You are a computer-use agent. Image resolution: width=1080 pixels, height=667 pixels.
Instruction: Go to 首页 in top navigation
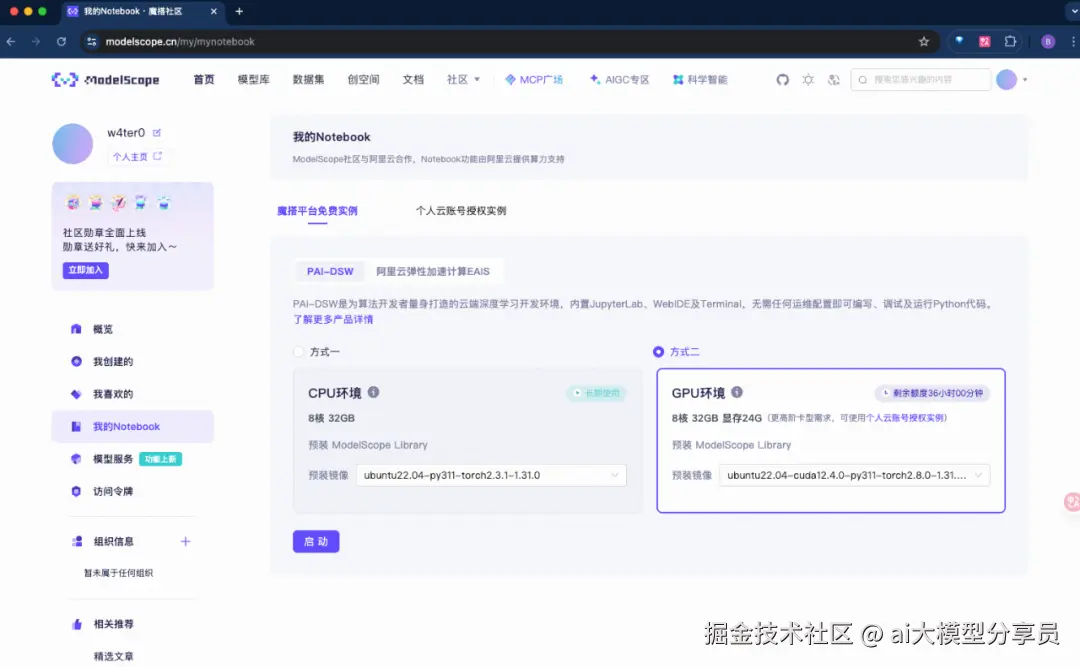pyautogui.click(x=204, y=80)
